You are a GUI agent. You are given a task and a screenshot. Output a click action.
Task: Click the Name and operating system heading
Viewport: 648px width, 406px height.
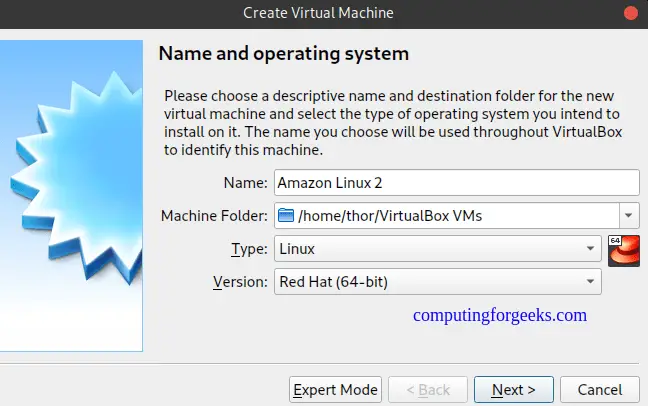coord(284,54)
